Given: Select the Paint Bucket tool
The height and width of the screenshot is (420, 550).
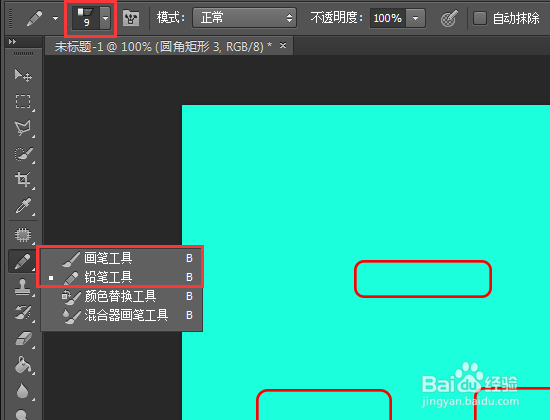Looking at the screenshot, I should tap(23, 365).
